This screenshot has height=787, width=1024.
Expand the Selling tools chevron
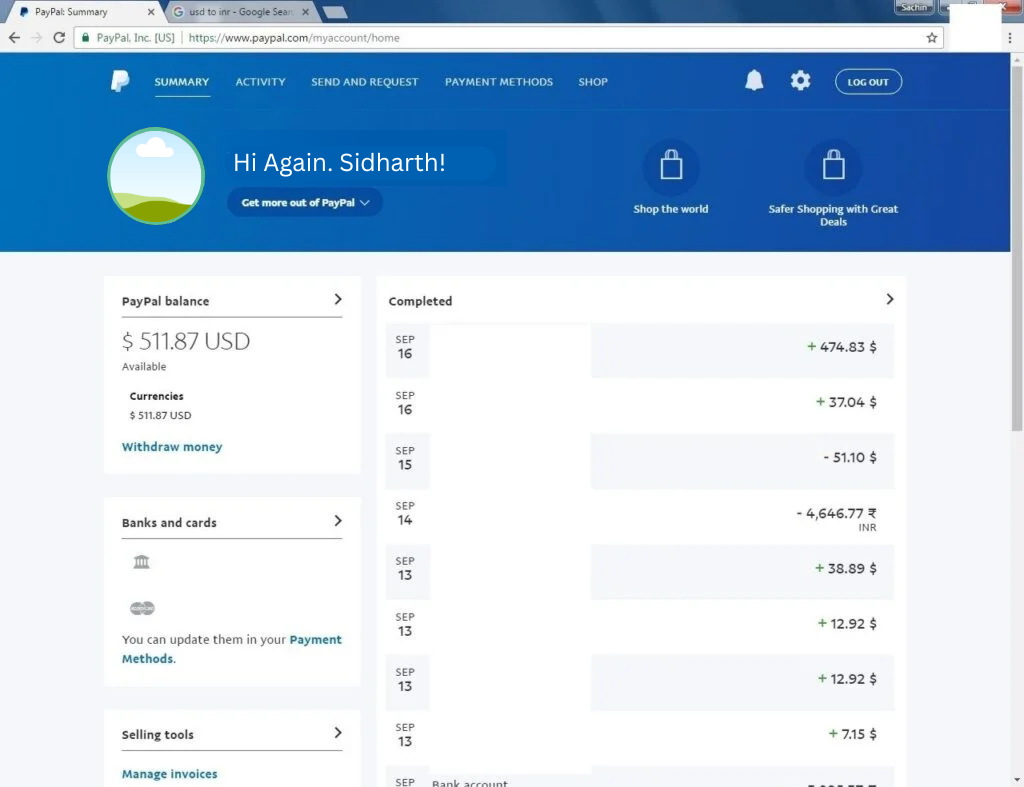(x=338, y=733)
